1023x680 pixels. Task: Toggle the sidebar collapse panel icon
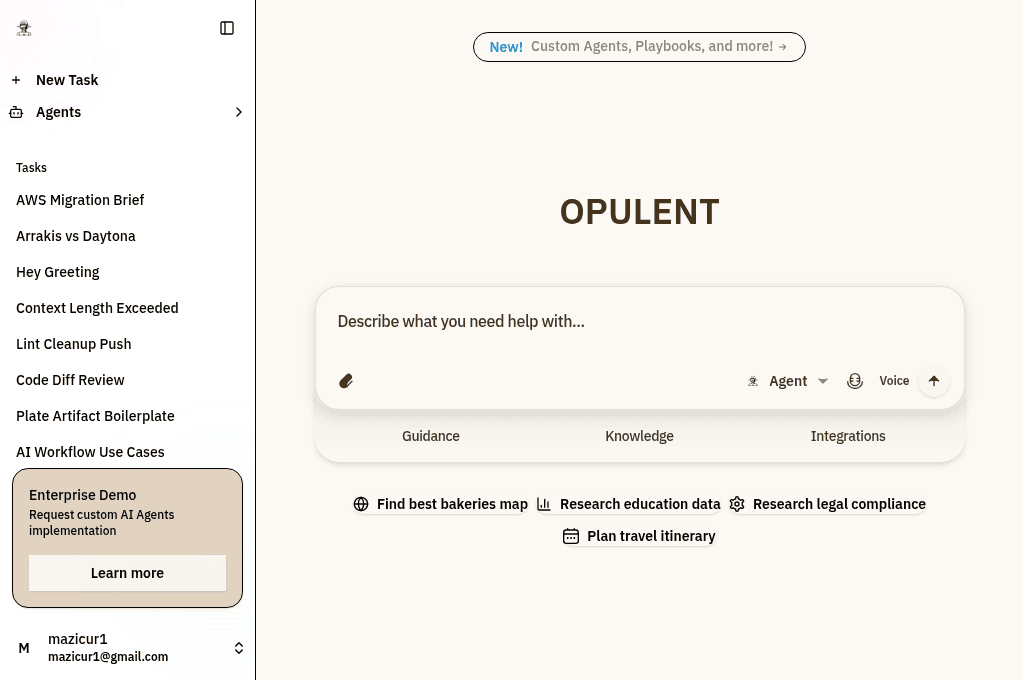(x=227, y=28)
